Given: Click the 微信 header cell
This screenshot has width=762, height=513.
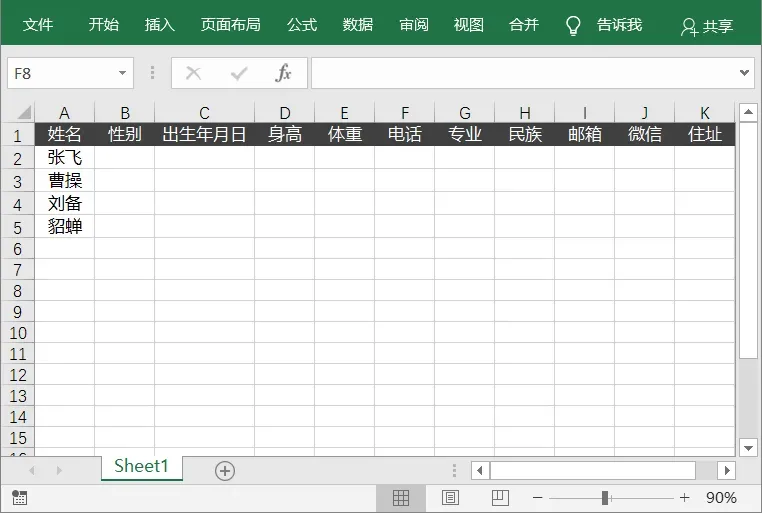Looking at the screenshot, I should [x=645, y=134].
